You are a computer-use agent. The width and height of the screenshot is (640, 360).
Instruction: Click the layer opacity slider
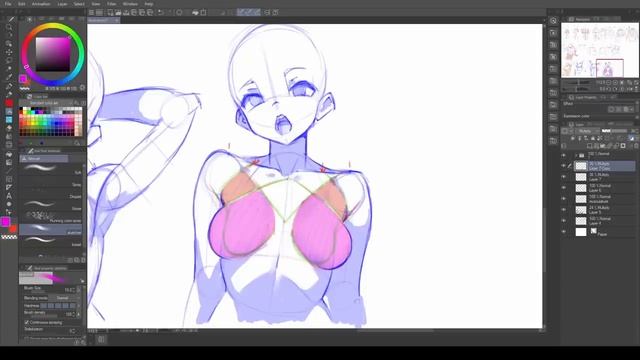[615, 131]
